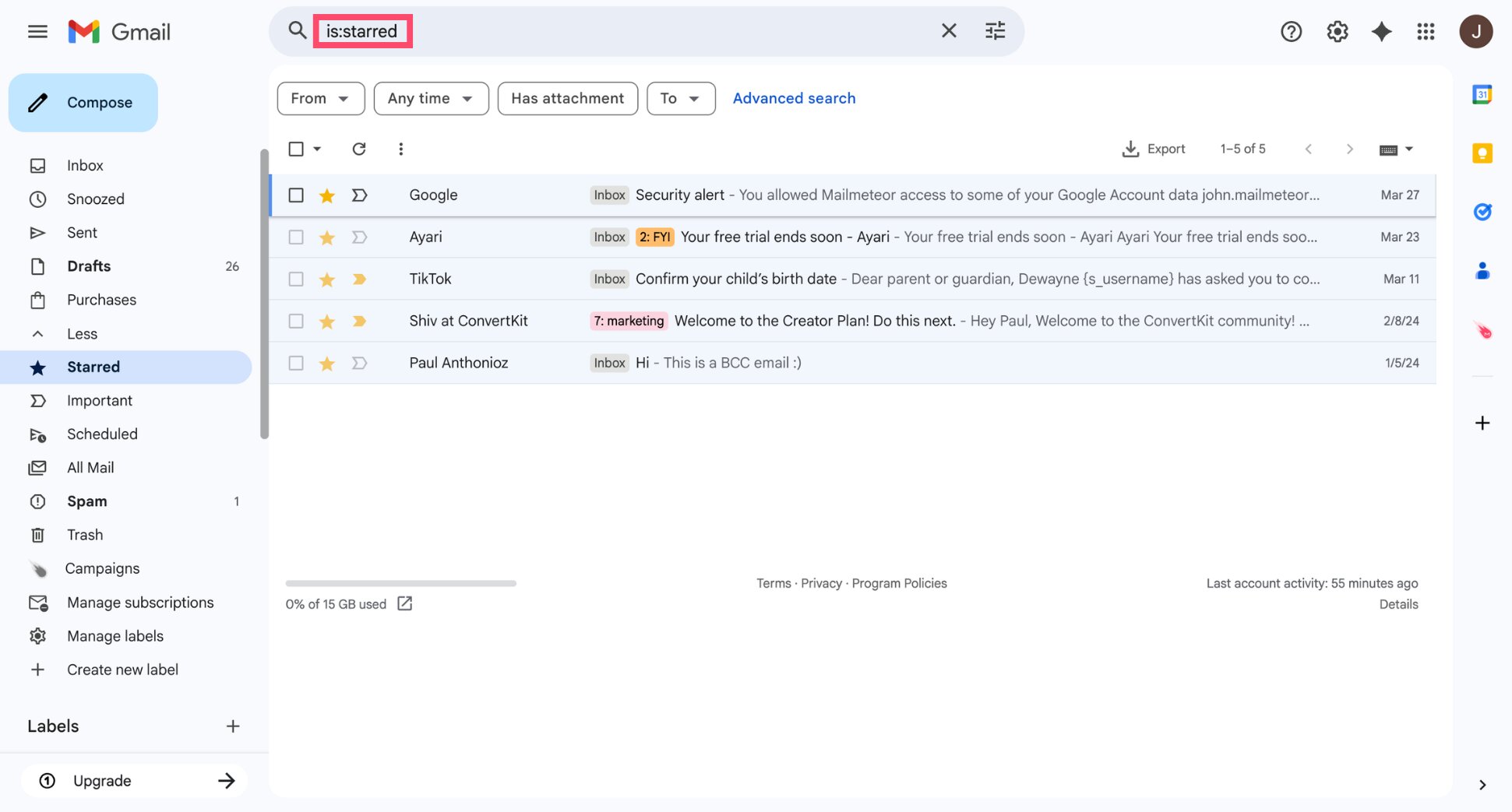
Task: Open the account avatar J
Action: [x=1475, y=32]
